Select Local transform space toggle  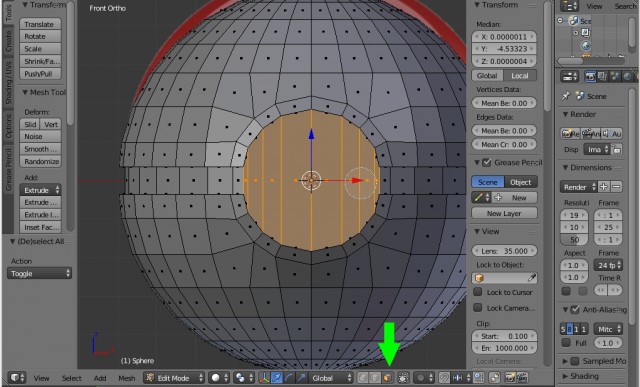(520, 76)
